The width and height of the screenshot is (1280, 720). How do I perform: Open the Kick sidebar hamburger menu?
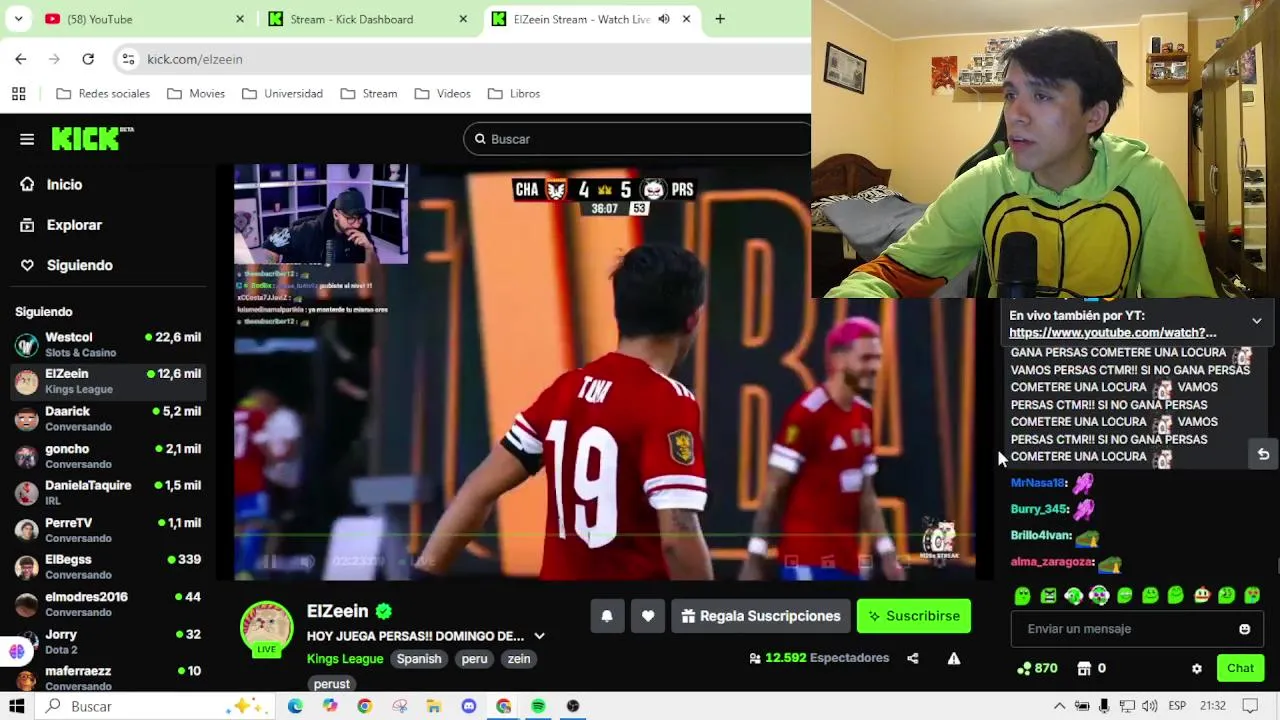point(27,139)
